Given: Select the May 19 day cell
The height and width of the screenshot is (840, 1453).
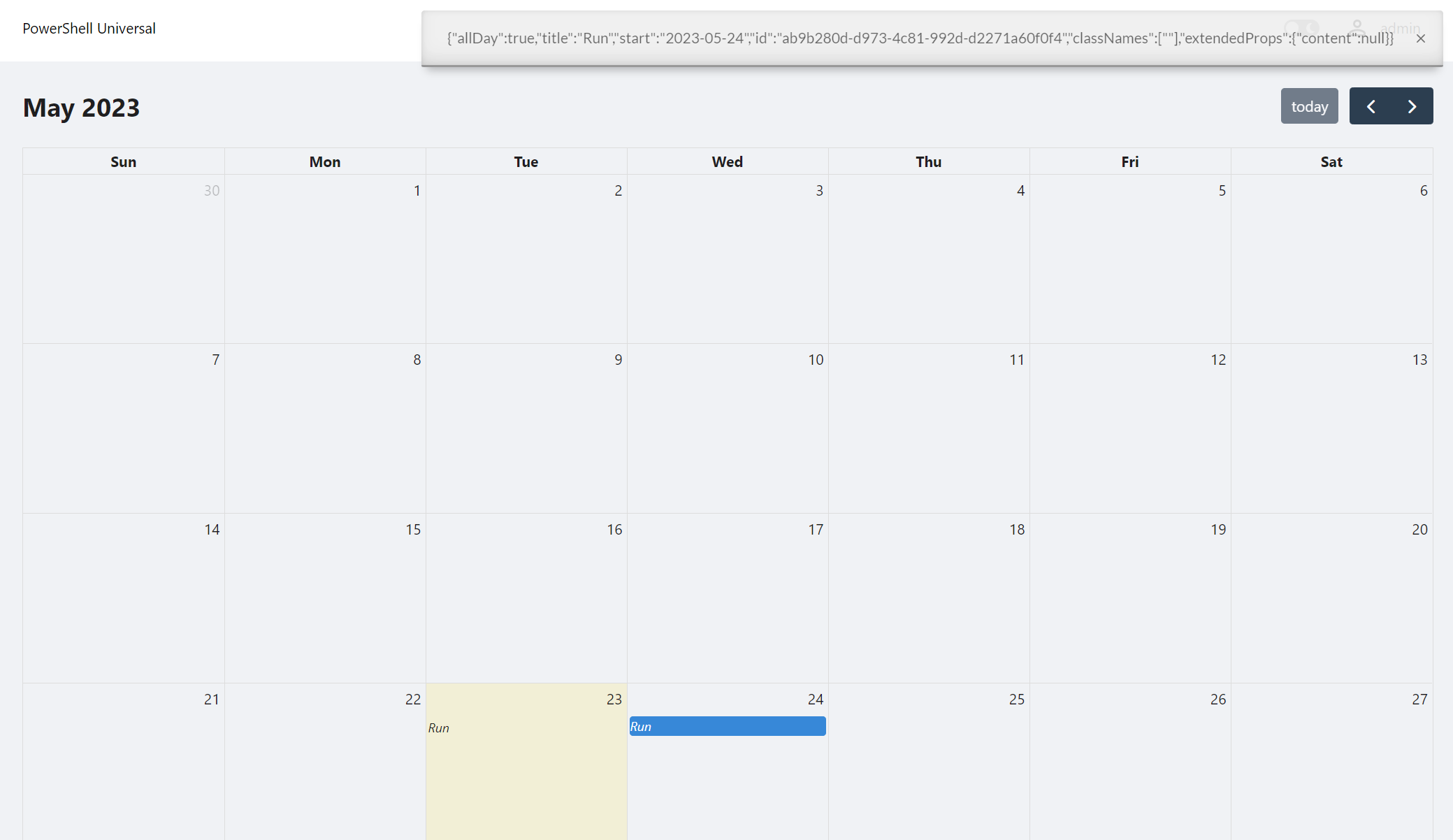Looking at the screenshot, I should 1130,598.
